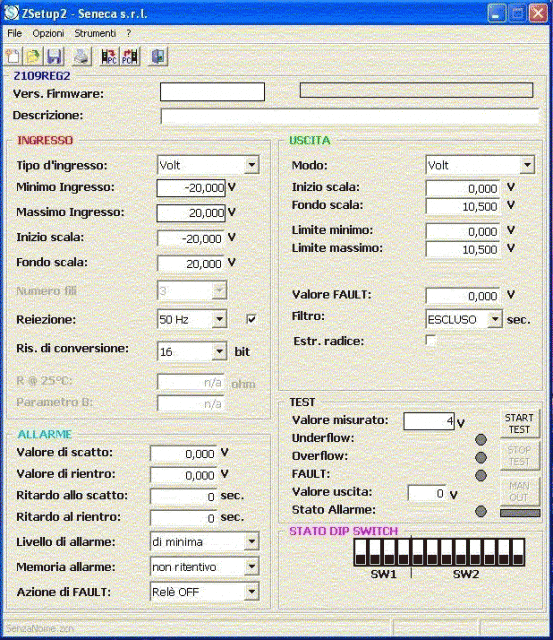
Task: Open the Memoria allarme dropdown
Action: coord(252,567)
